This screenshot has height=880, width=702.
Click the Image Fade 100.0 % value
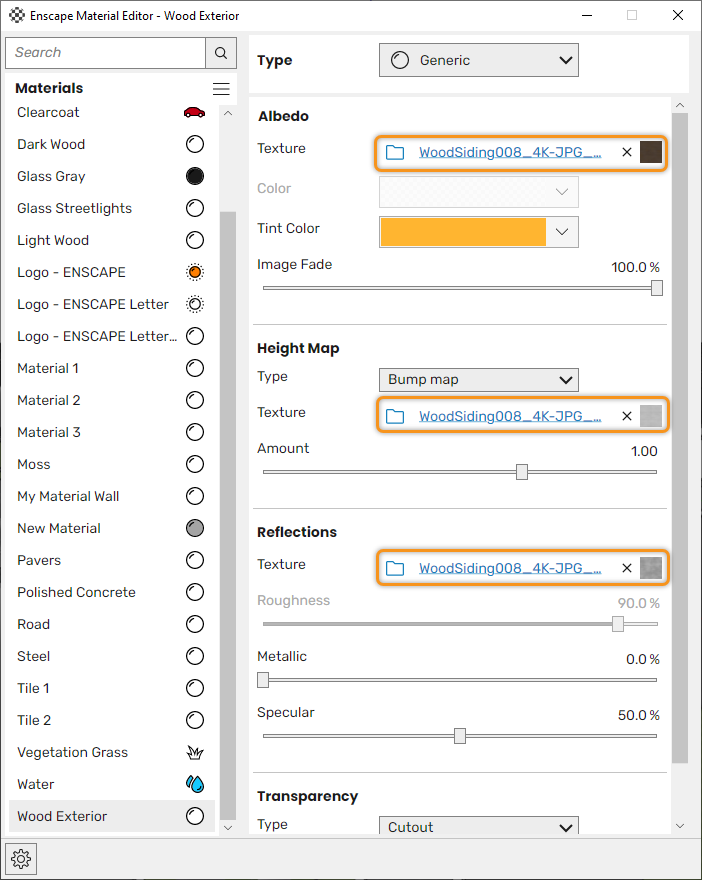(635, 267)
